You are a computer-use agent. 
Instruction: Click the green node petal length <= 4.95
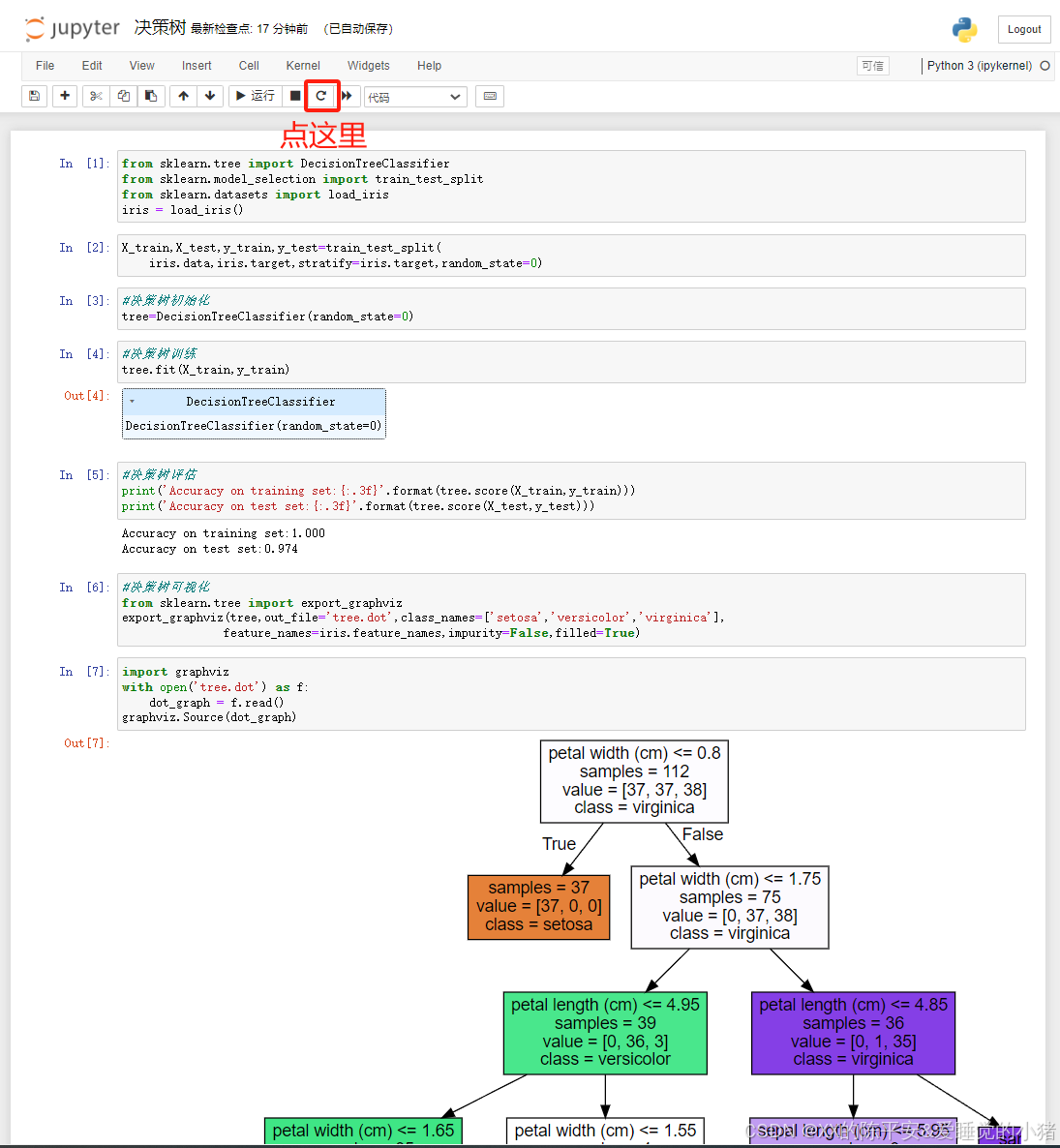605,1033
